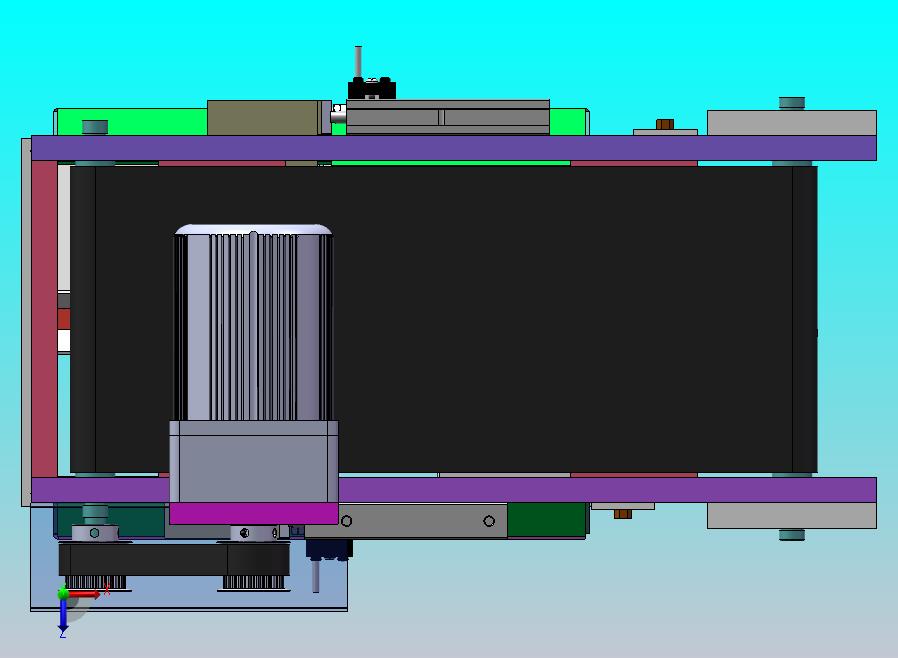Select the silver rod end beside olive block
The image size is (898, 658).
[x=338, y=116]
